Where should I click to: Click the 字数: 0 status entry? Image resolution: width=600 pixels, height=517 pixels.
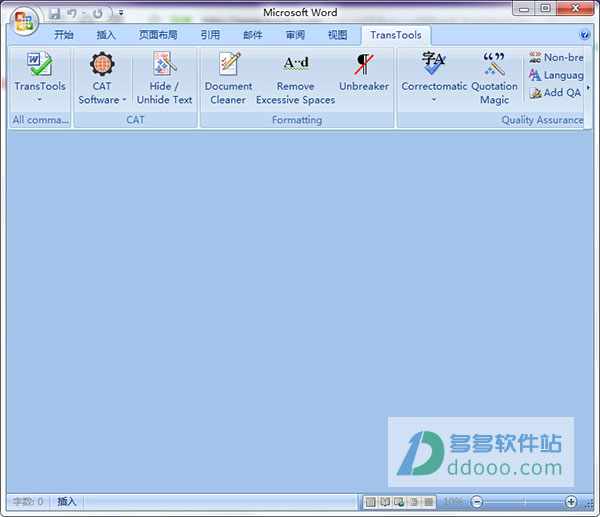[28, 501]
